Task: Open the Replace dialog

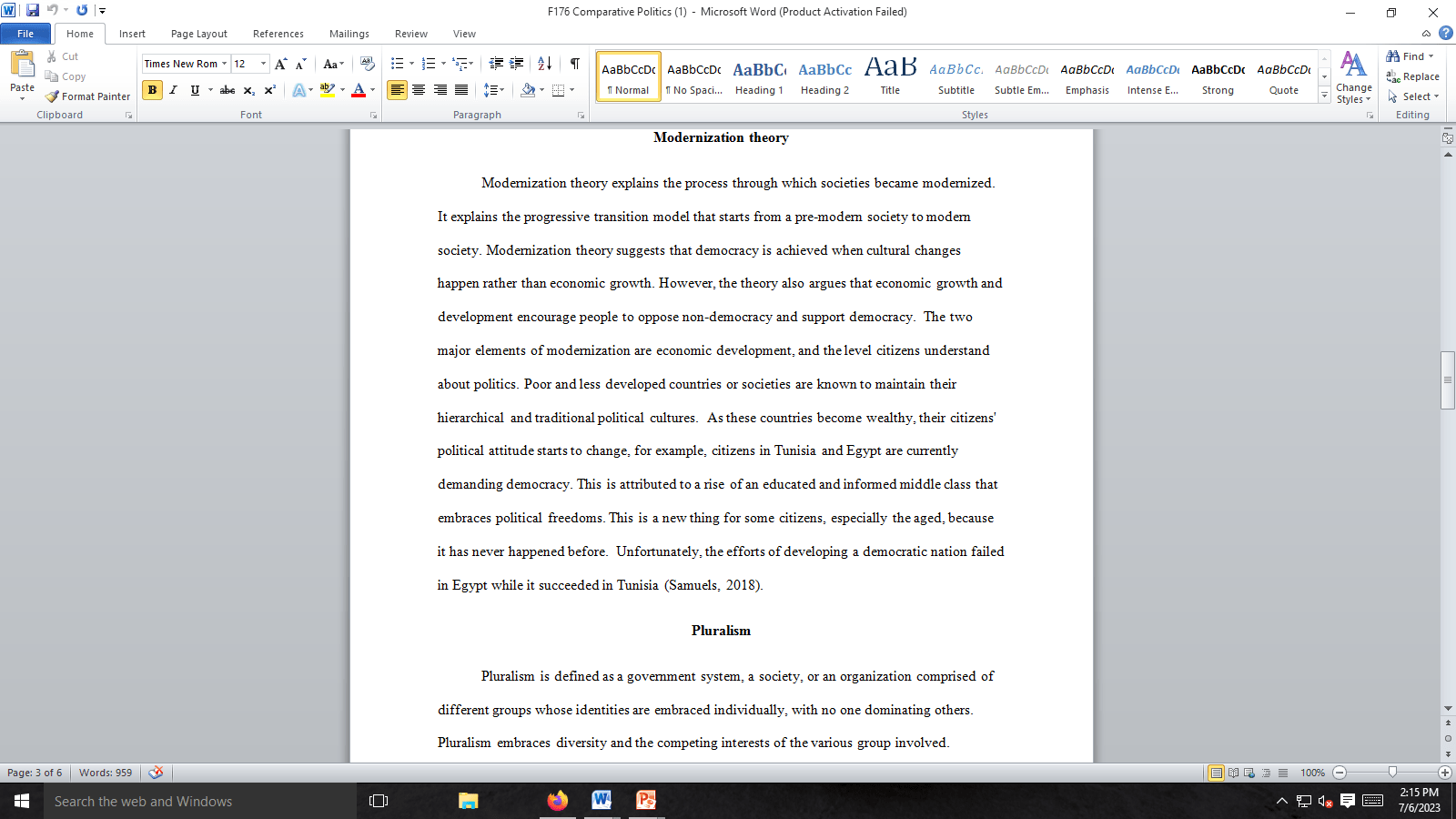Action: point(1413,76)
